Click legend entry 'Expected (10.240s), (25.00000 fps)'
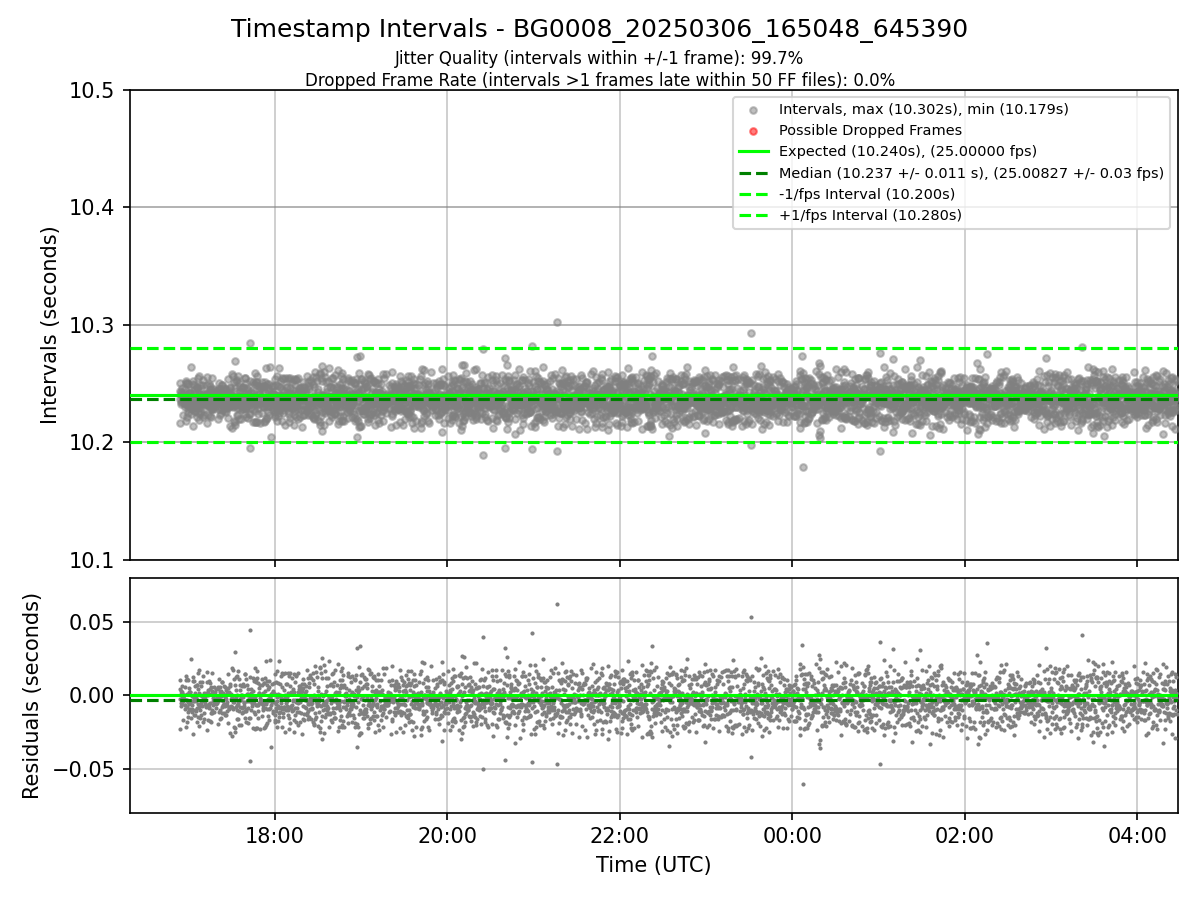The height and width of the screenshot is (900, 1200). click(907, 151)
